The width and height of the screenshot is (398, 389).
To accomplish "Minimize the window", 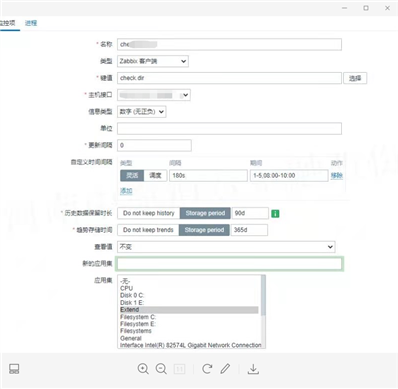I will [x=345, y=8].
